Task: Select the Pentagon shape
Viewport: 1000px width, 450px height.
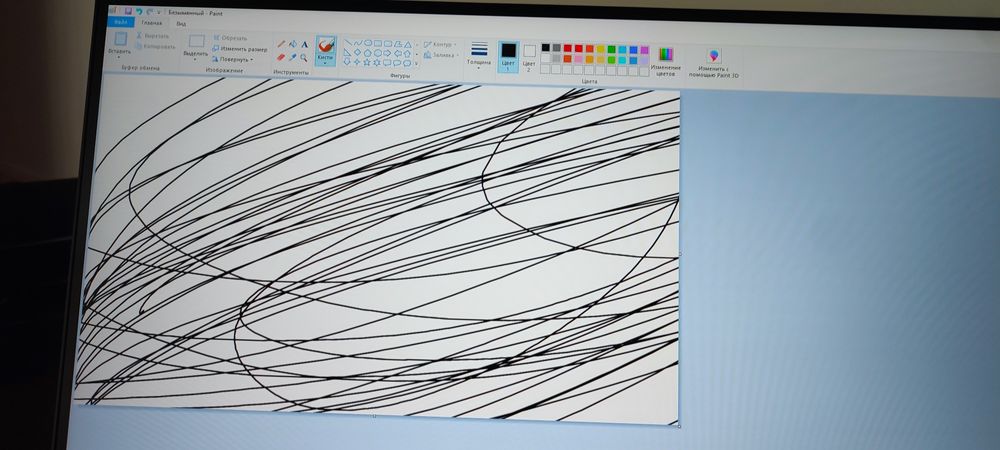Action: [x=367, y=53]
